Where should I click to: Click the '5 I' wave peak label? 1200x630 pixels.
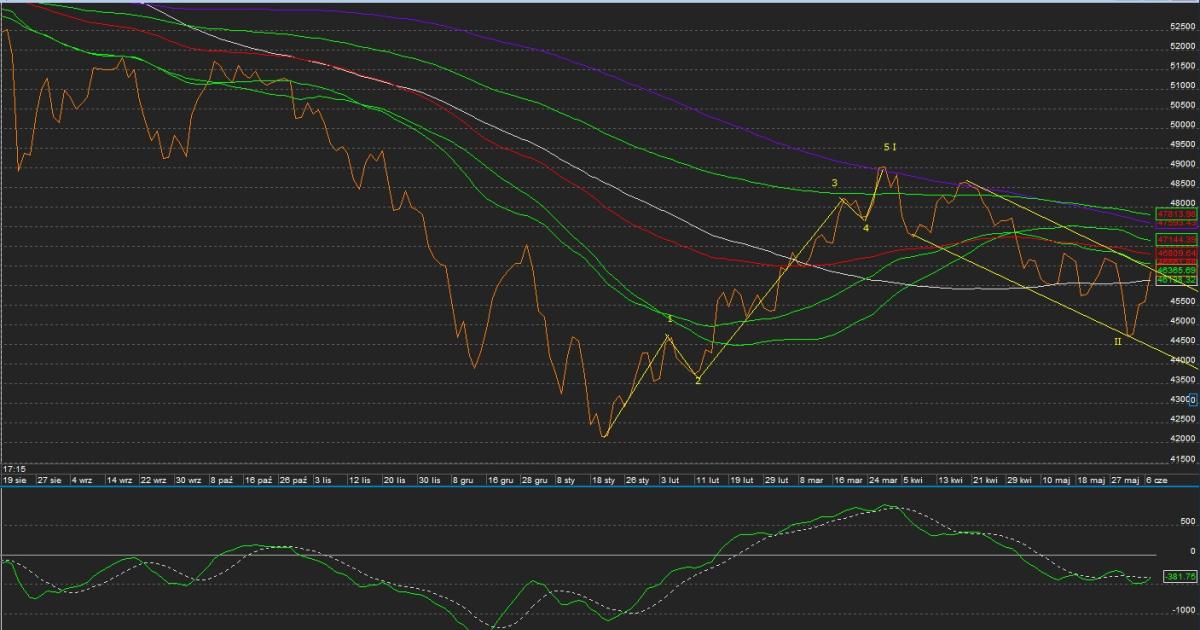point(890,147)
